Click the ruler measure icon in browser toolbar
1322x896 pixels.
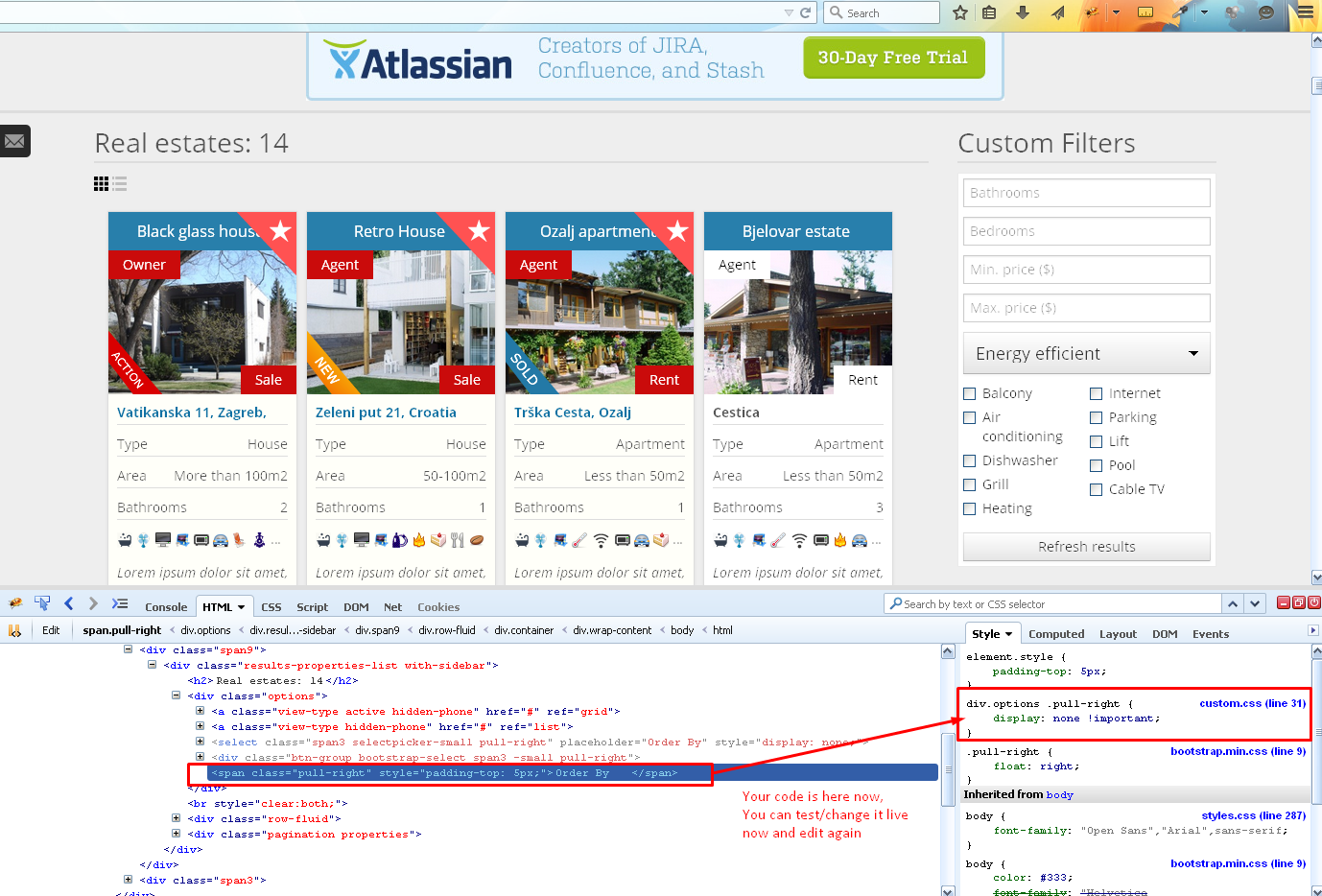[1145, 12]
